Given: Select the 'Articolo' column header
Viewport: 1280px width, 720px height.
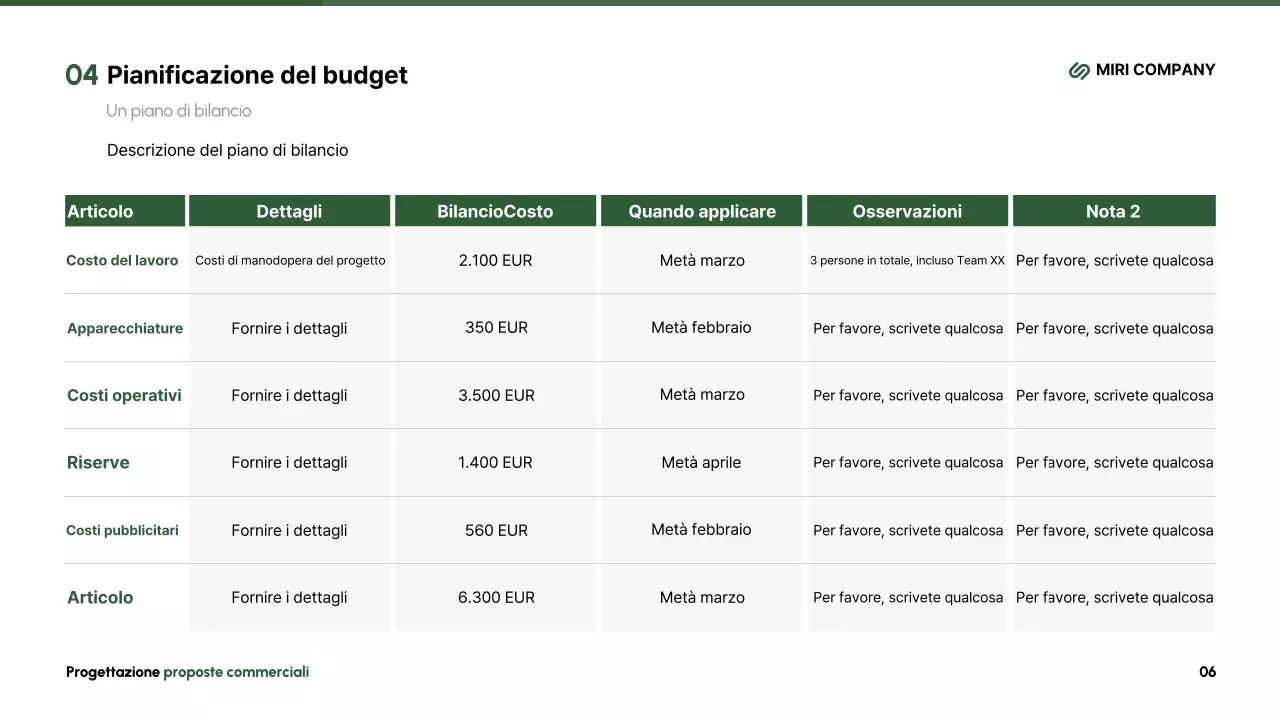Looking at the screenshot, I should 100,211.
